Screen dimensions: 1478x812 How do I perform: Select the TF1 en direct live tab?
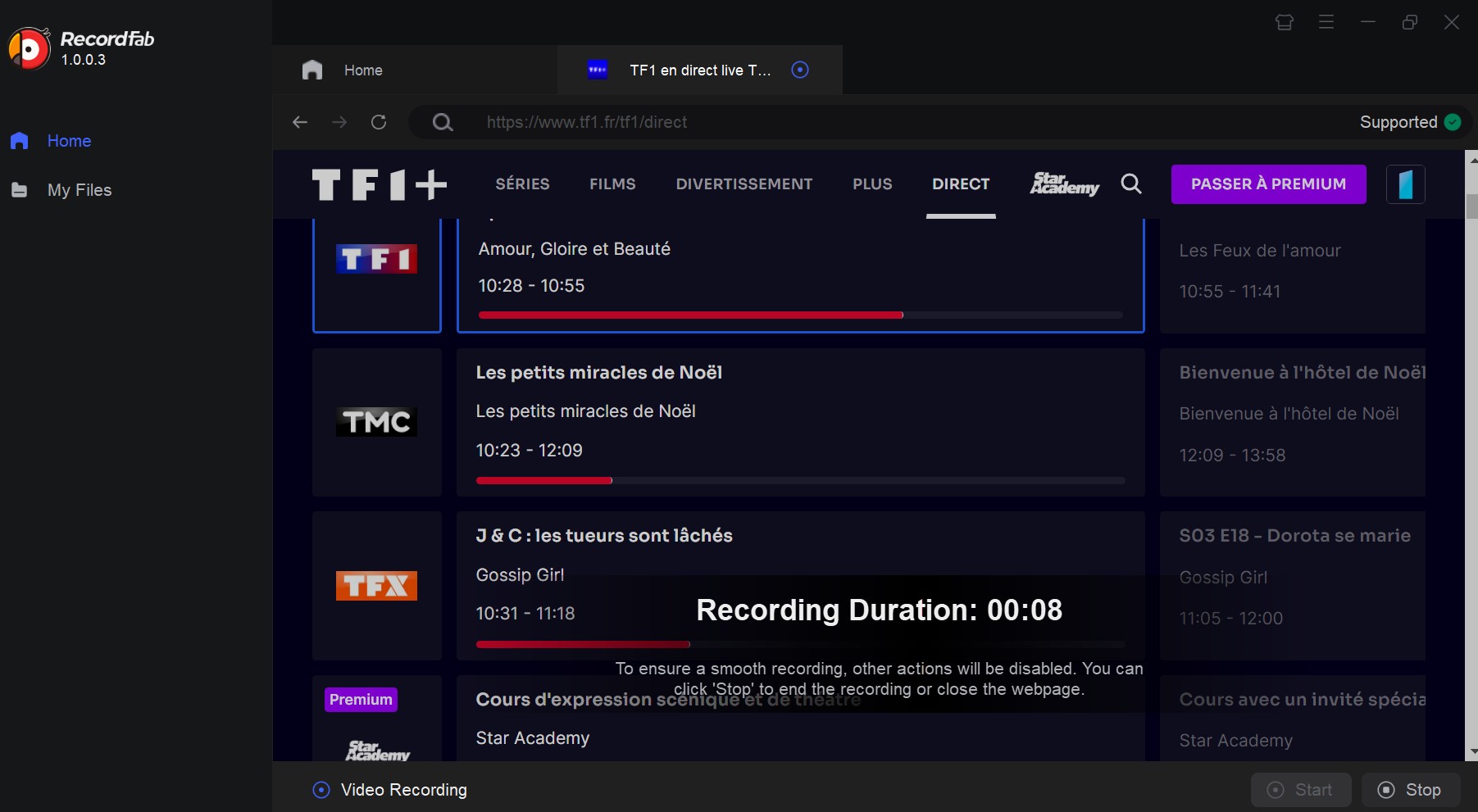699,70
